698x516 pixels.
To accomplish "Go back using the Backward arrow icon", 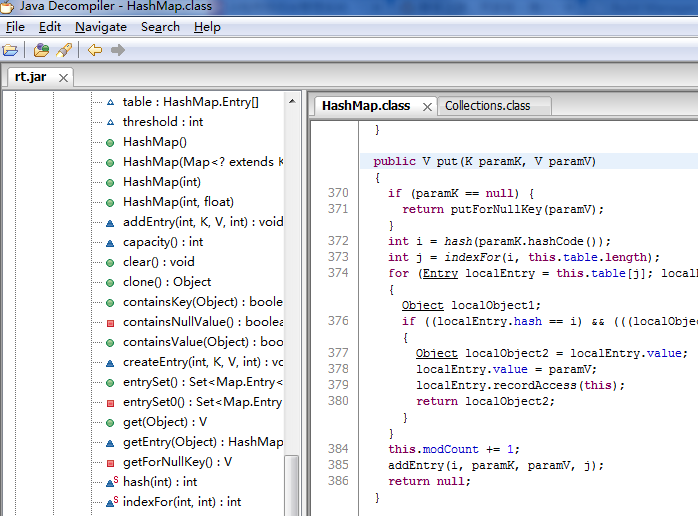I will tap(94, 50).
